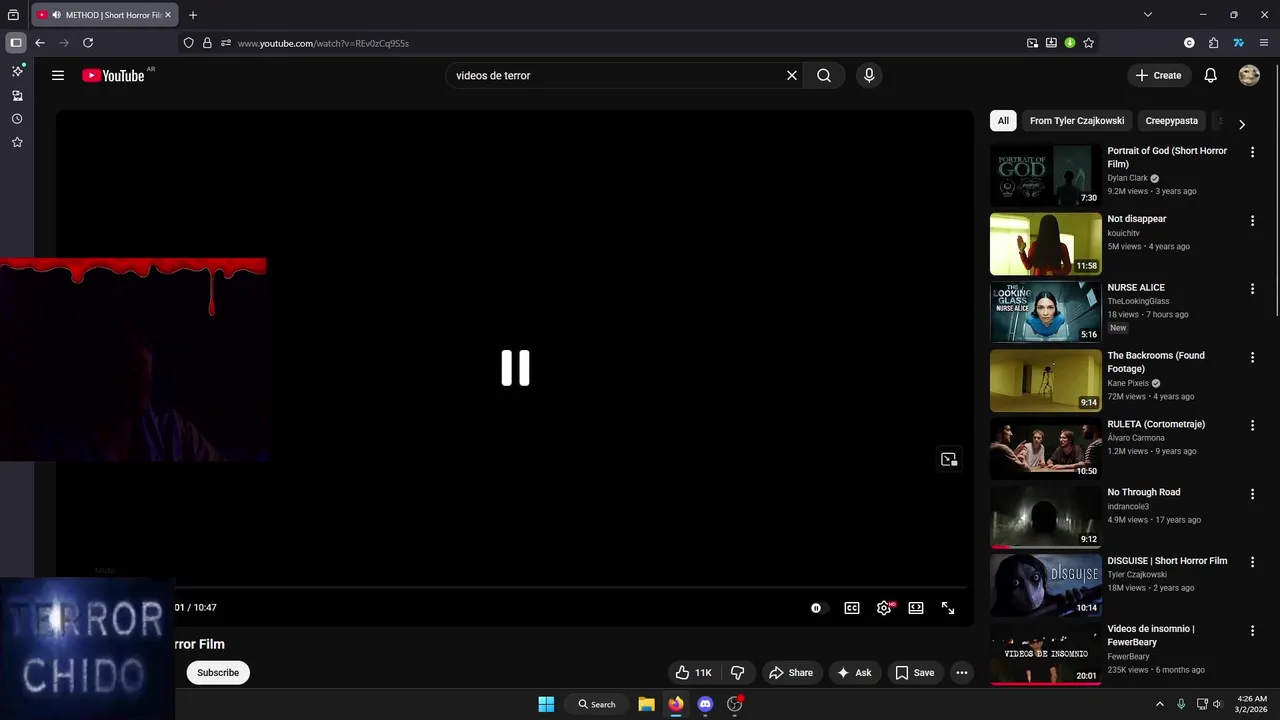Enter fullscreen on the video player

[x=948, y=608]
